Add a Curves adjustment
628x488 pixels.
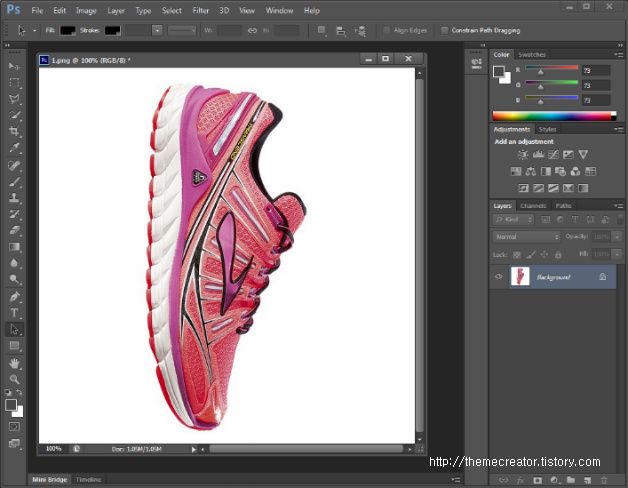553,155
